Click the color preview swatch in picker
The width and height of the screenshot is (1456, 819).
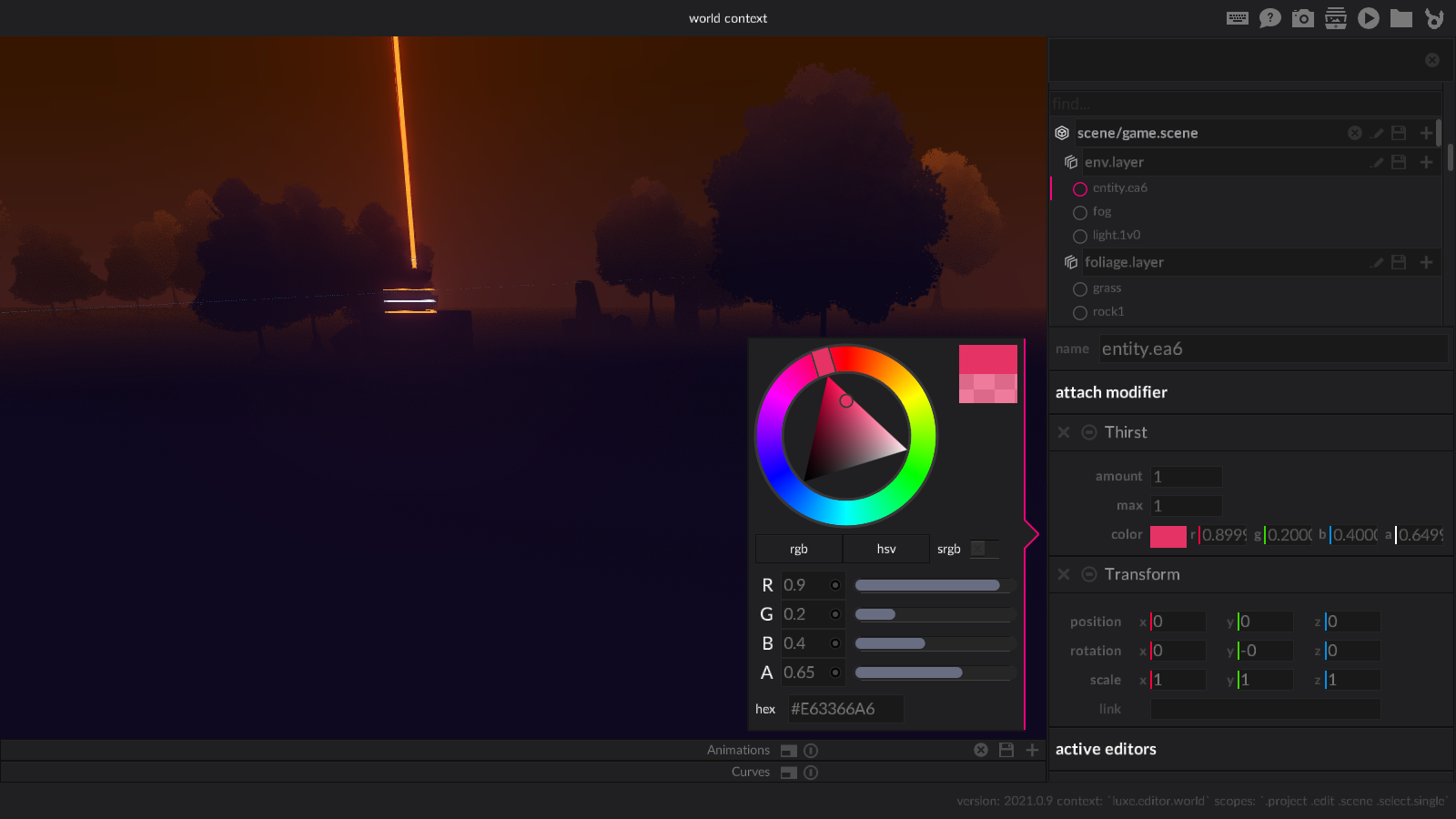tap(987, 374)
